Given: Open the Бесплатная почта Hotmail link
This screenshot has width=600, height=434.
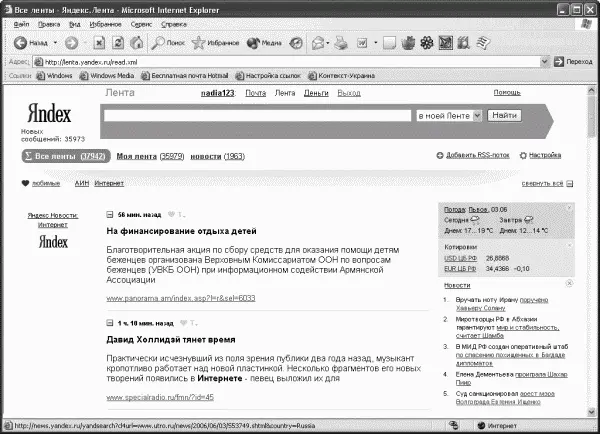Looking at the screenshot, I should coord(184,76).
